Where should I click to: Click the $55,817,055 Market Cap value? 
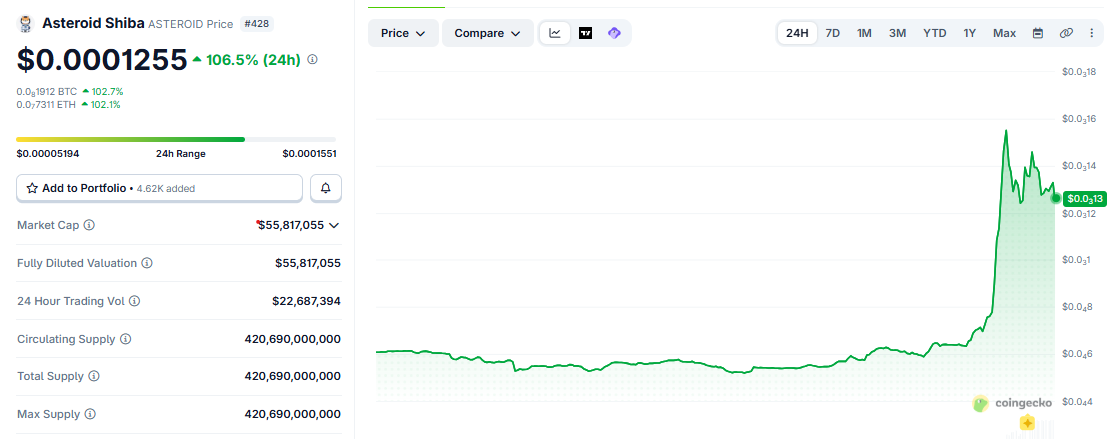pyautogui.click(x=291, y=225)
